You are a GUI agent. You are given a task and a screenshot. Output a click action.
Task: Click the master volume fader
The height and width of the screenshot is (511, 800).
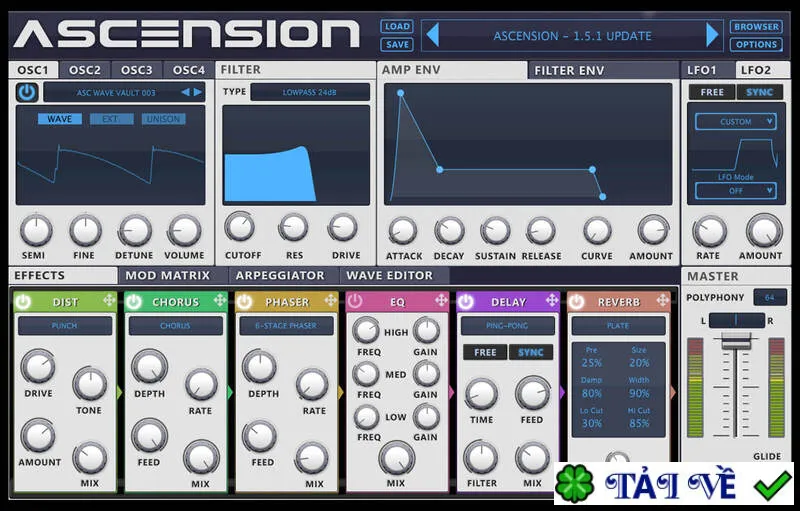736,341
